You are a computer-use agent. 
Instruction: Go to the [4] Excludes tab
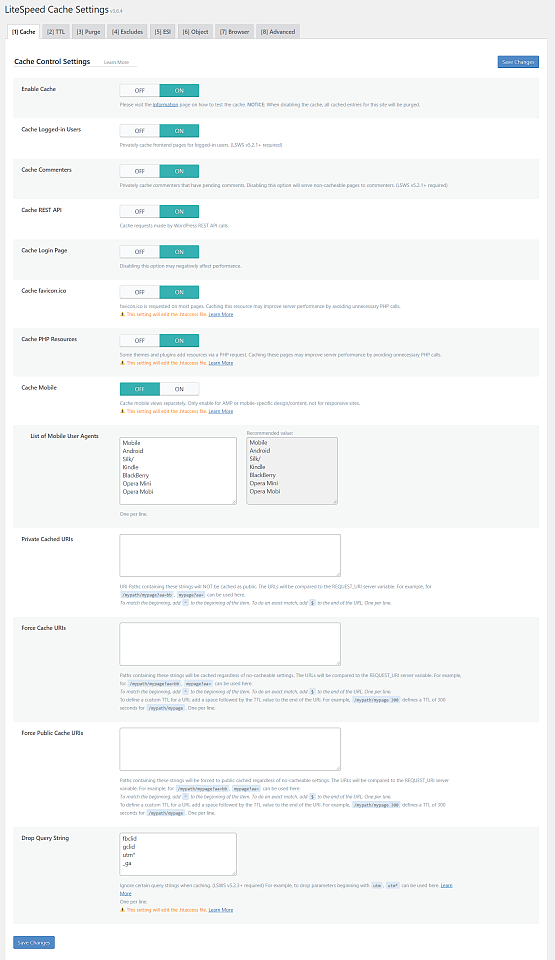click(x=127, y=32)
